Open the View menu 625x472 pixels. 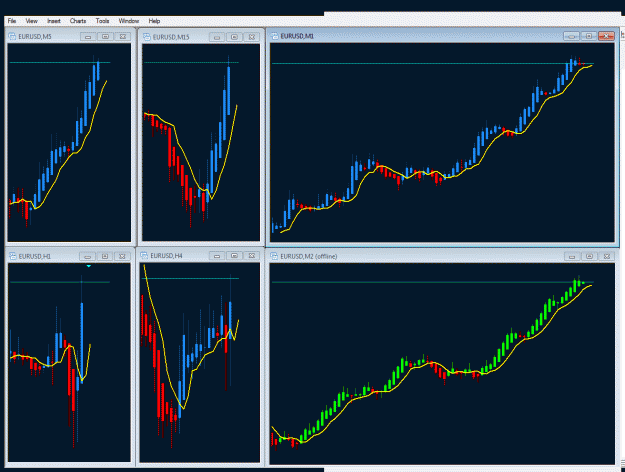pyautogui.click(x=31, y=21)
